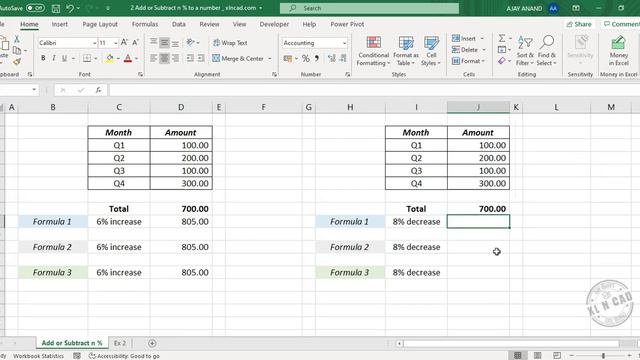Click the Cut scissors icon
Image resolution: width=640 pixels, height=360 pixels.
(x=17, y=39)
